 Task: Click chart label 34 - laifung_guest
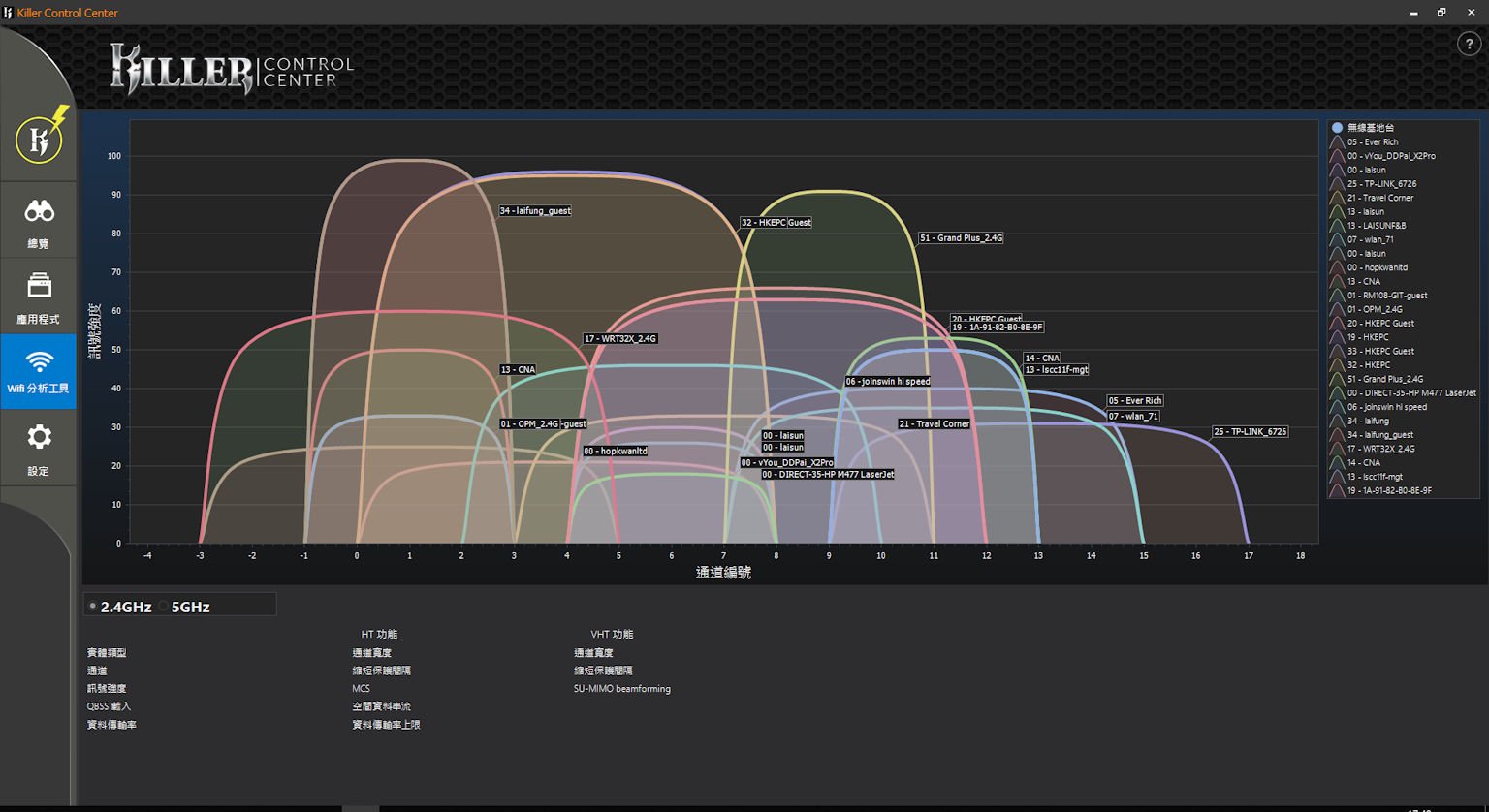pos(535,210)
